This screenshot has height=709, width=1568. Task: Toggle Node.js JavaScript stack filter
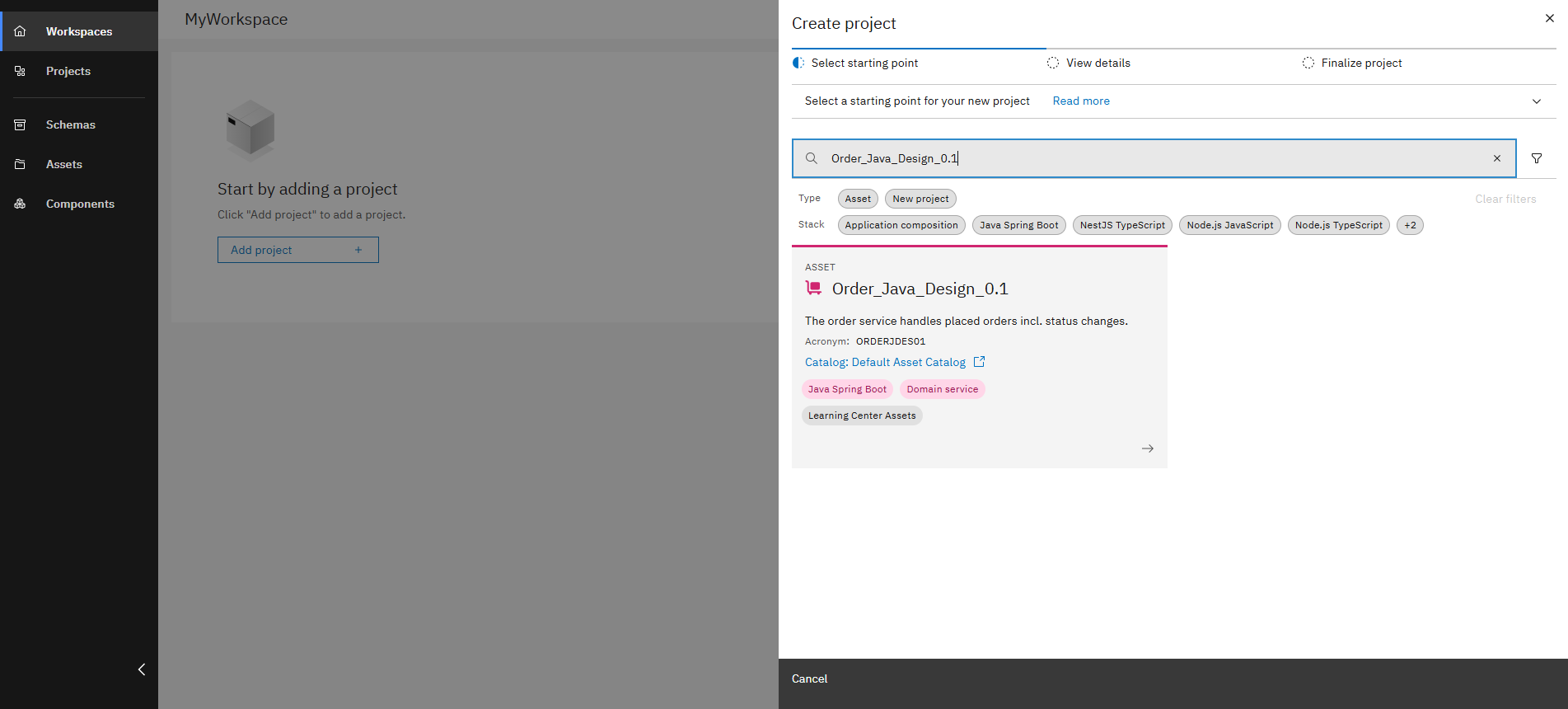point(1230,225)
